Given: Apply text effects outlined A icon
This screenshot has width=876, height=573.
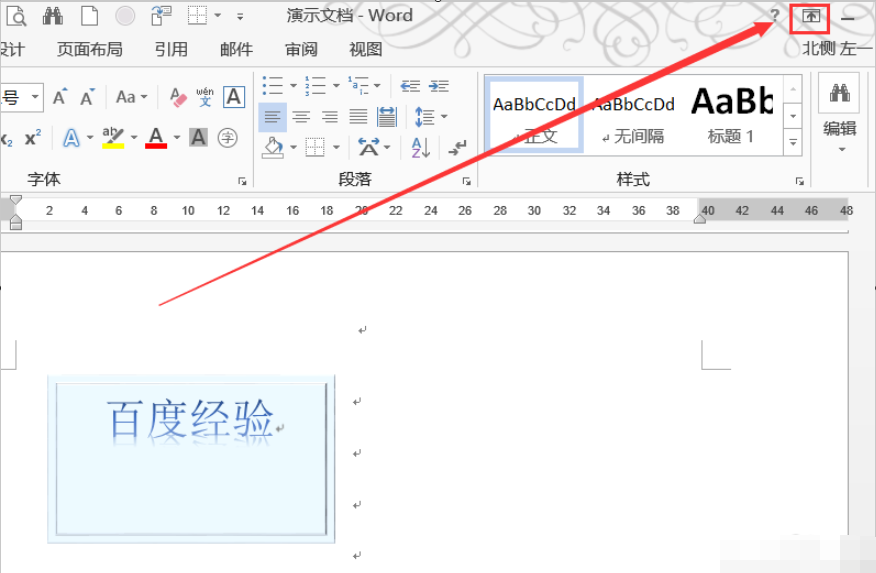Looking at the screenshot, I should coord(71,137).
